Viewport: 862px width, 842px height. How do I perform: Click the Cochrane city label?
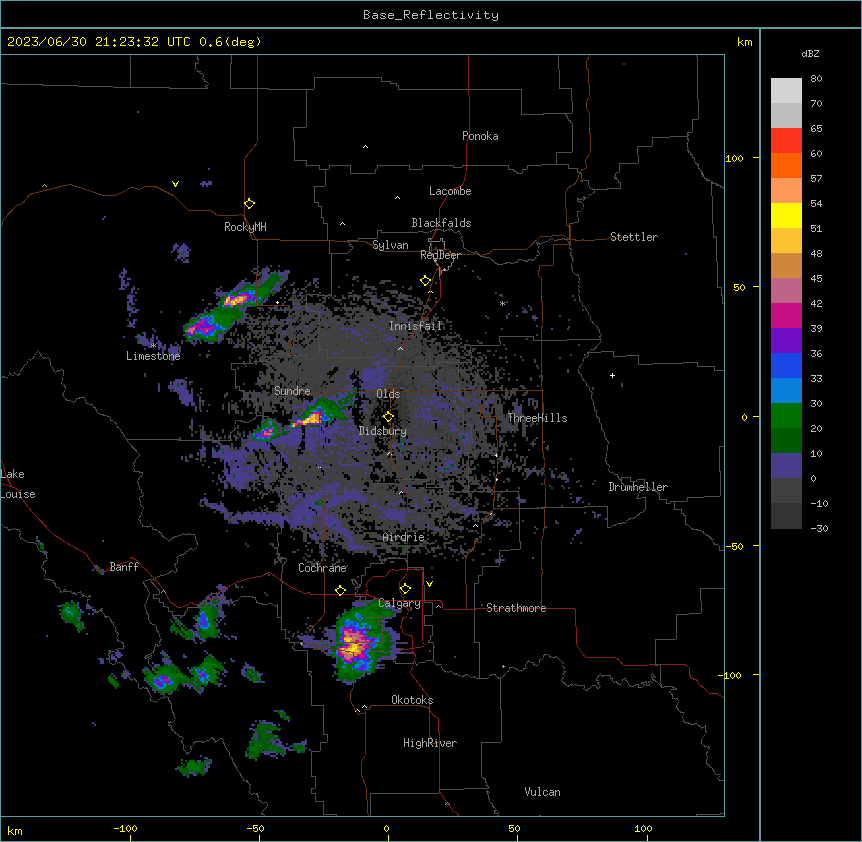(x=323, y=568)
